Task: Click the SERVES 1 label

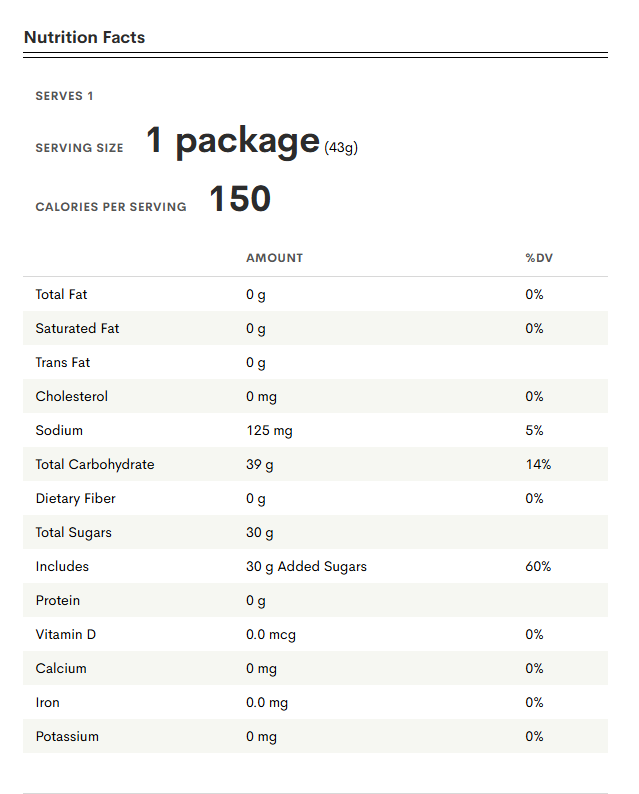Action: 64,96
